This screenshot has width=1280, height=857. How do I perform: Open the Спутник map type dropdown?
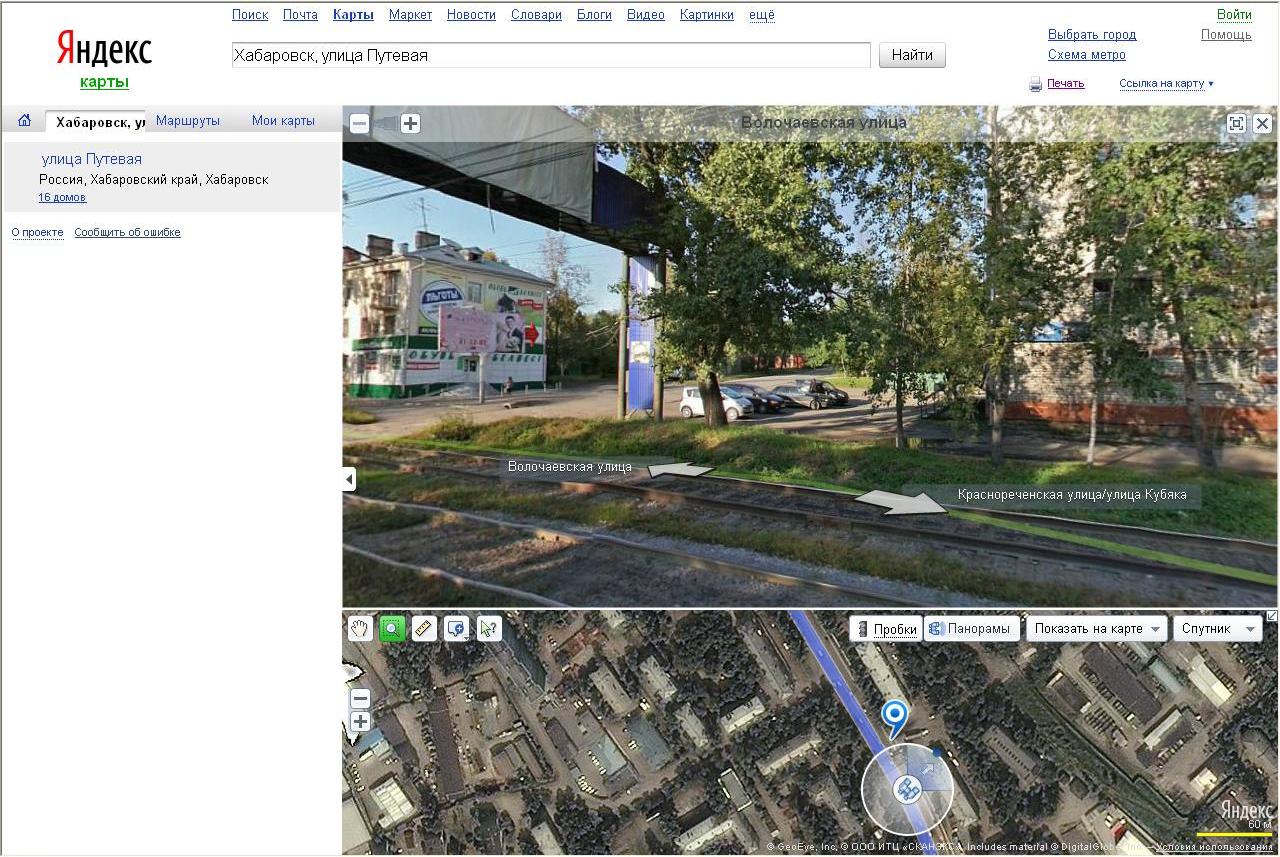[x=1217, y=629]
